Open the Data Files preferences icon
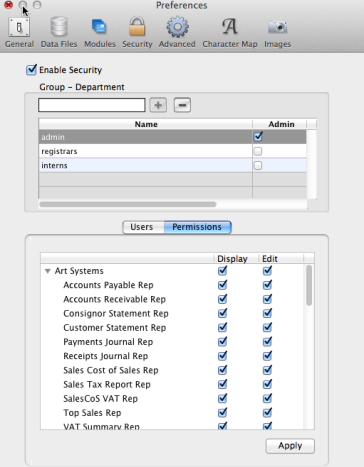This screenshot has height=467, width=364. (59, 33)
